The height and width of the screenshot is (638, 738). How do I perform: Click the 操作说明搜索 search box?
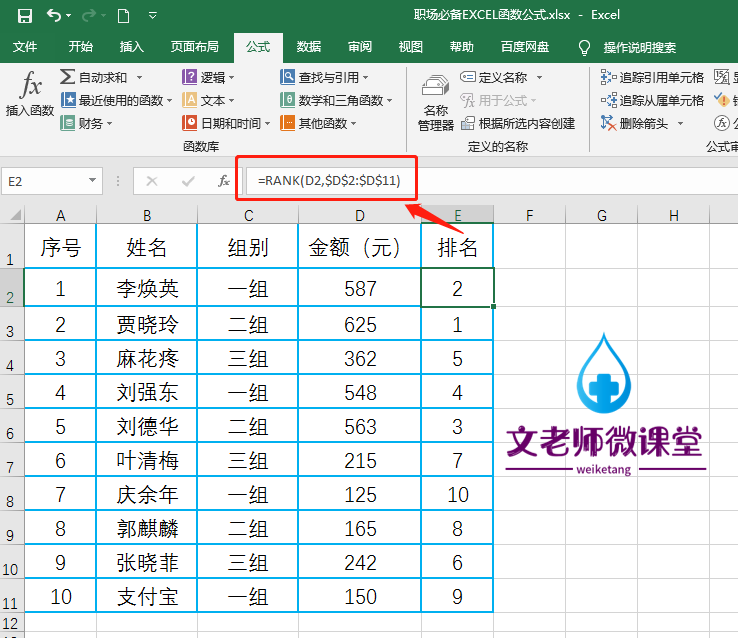[640, 48]
